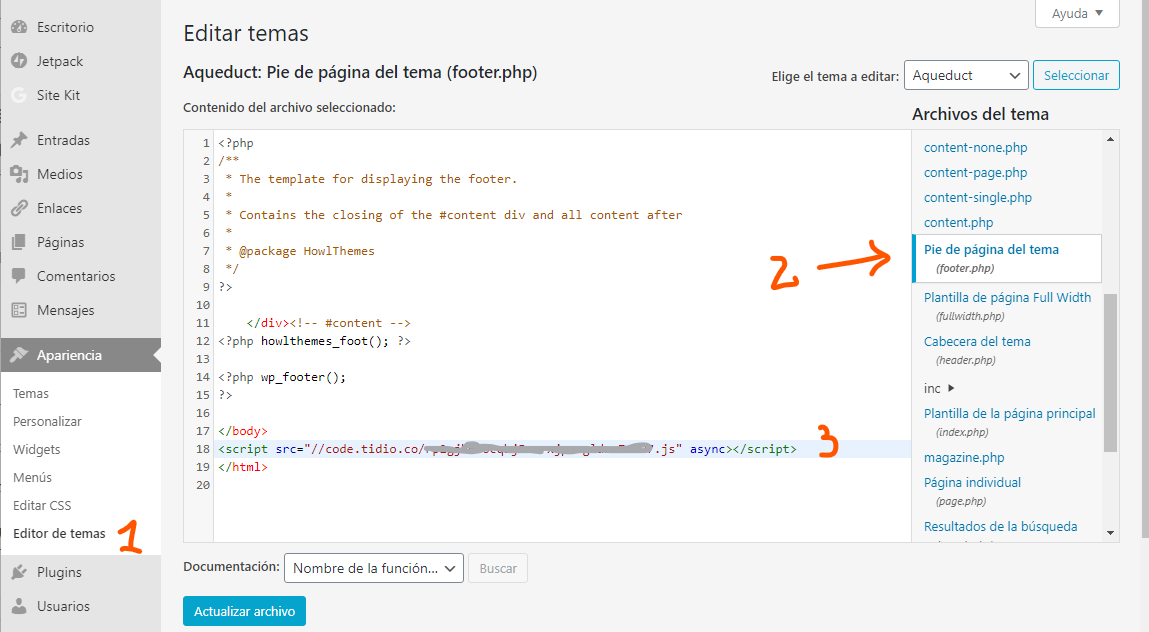Click the Seleccionar button

click(x=1076, y=76)
